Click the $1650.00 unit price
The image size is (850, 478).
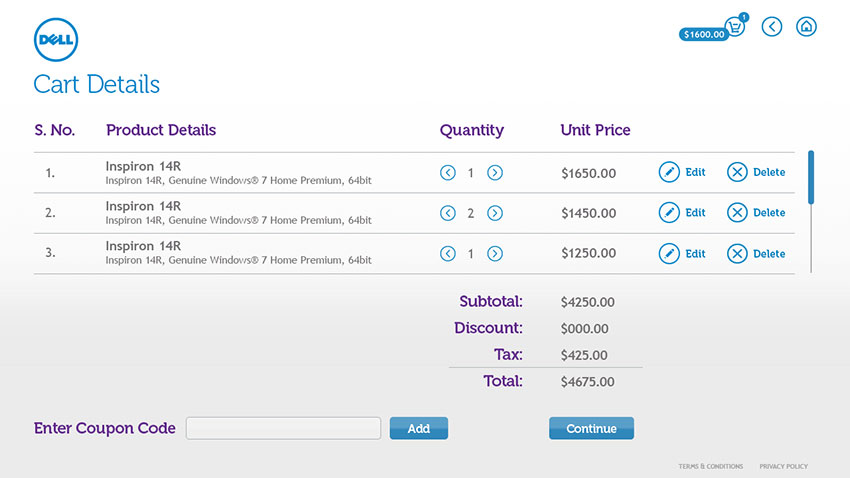(588, 173)
